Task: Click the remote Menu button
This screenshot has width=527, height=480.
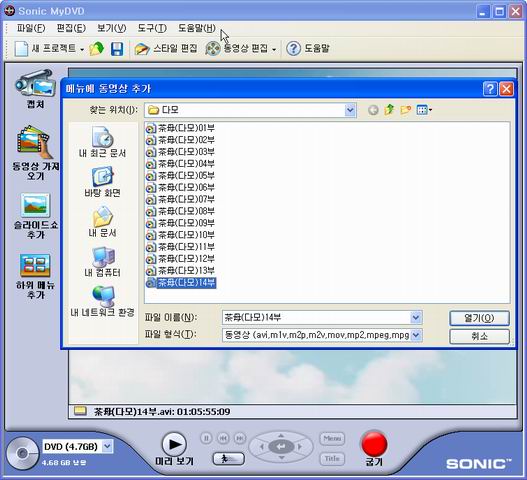Action: (332, 438)
